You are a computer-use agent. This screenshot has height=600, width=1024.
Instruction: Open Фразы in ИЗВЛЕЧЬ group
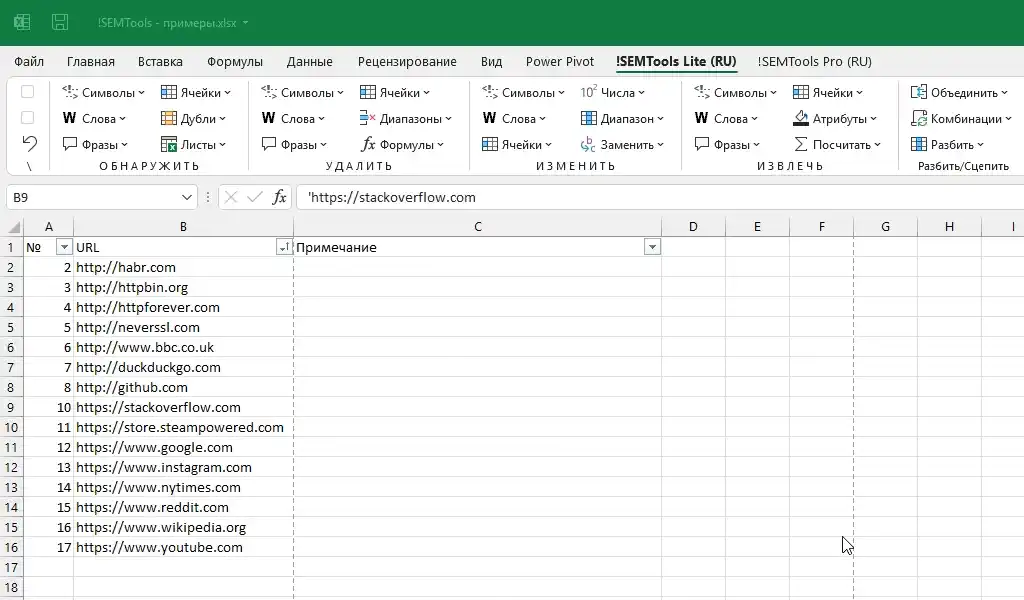[728, 145]
